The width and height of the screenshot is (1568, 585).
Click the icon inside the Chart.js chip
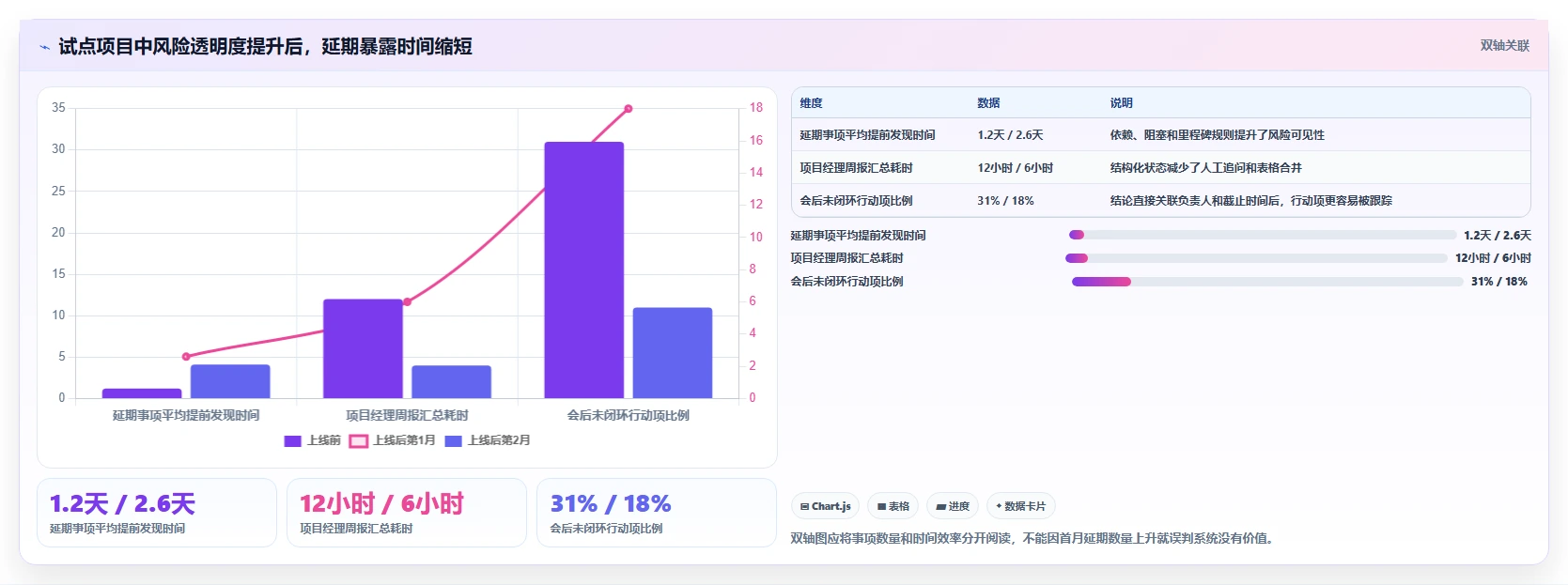tap(804, 507)
